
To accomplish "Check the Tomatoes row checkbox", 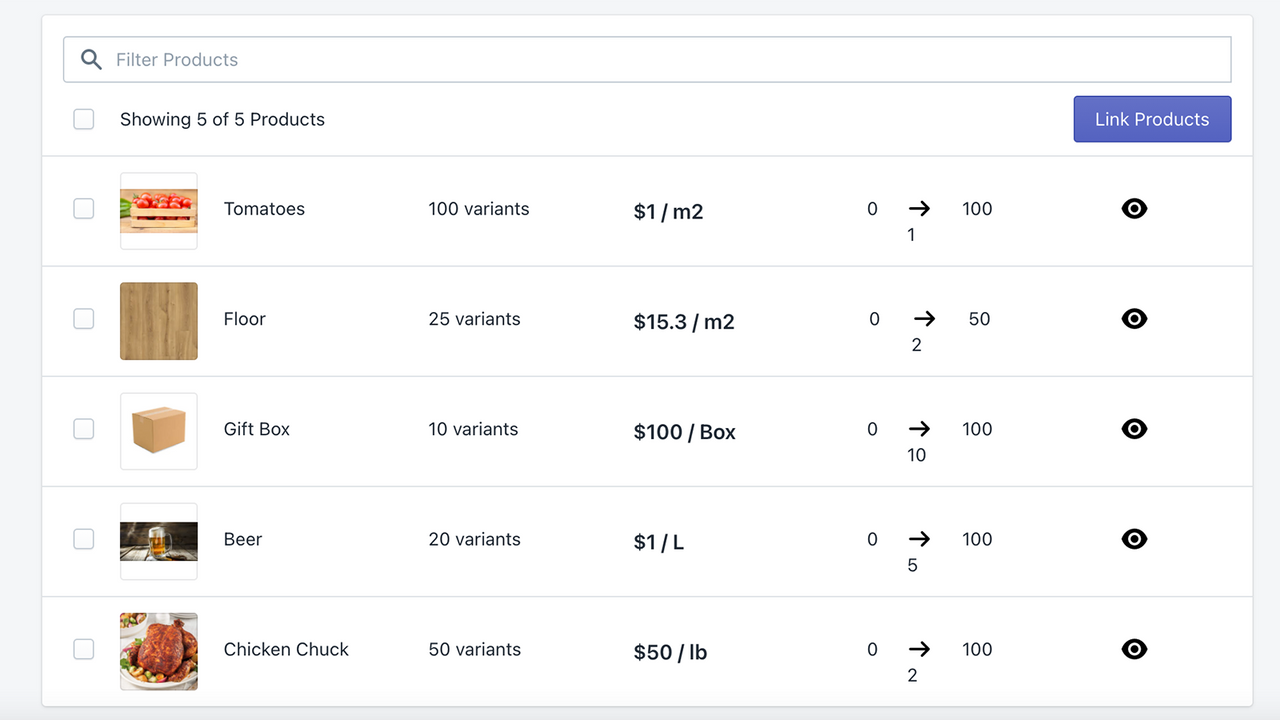I will point(84,209).
